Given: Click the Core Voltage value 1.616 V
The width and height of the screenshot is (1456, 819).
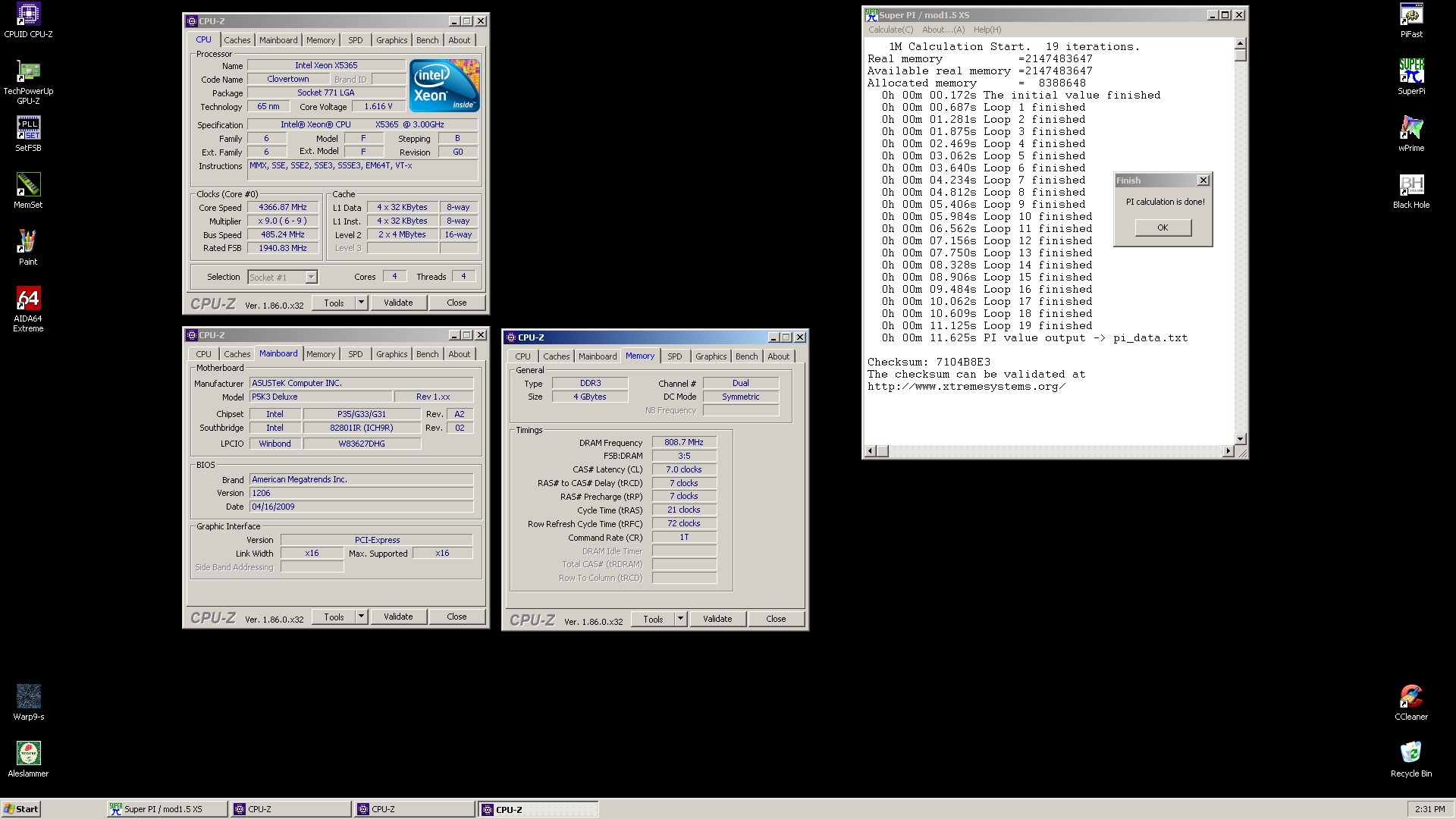Looking at the screenshot, I should (x=378, y=106).
